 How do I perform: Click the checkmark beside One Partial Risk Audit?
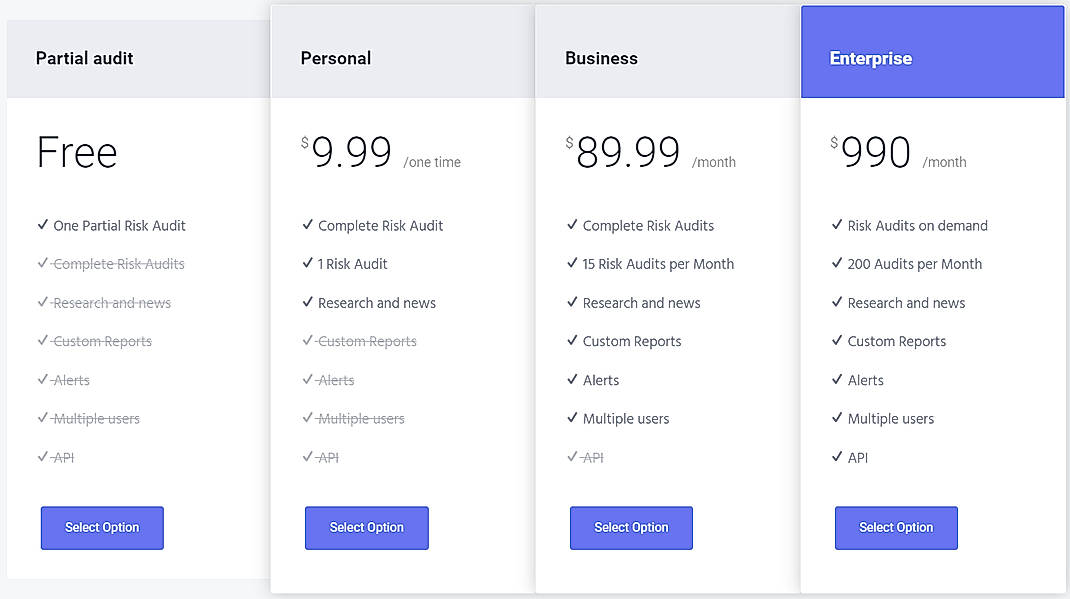pyautogui.click(x=41, y=225)
